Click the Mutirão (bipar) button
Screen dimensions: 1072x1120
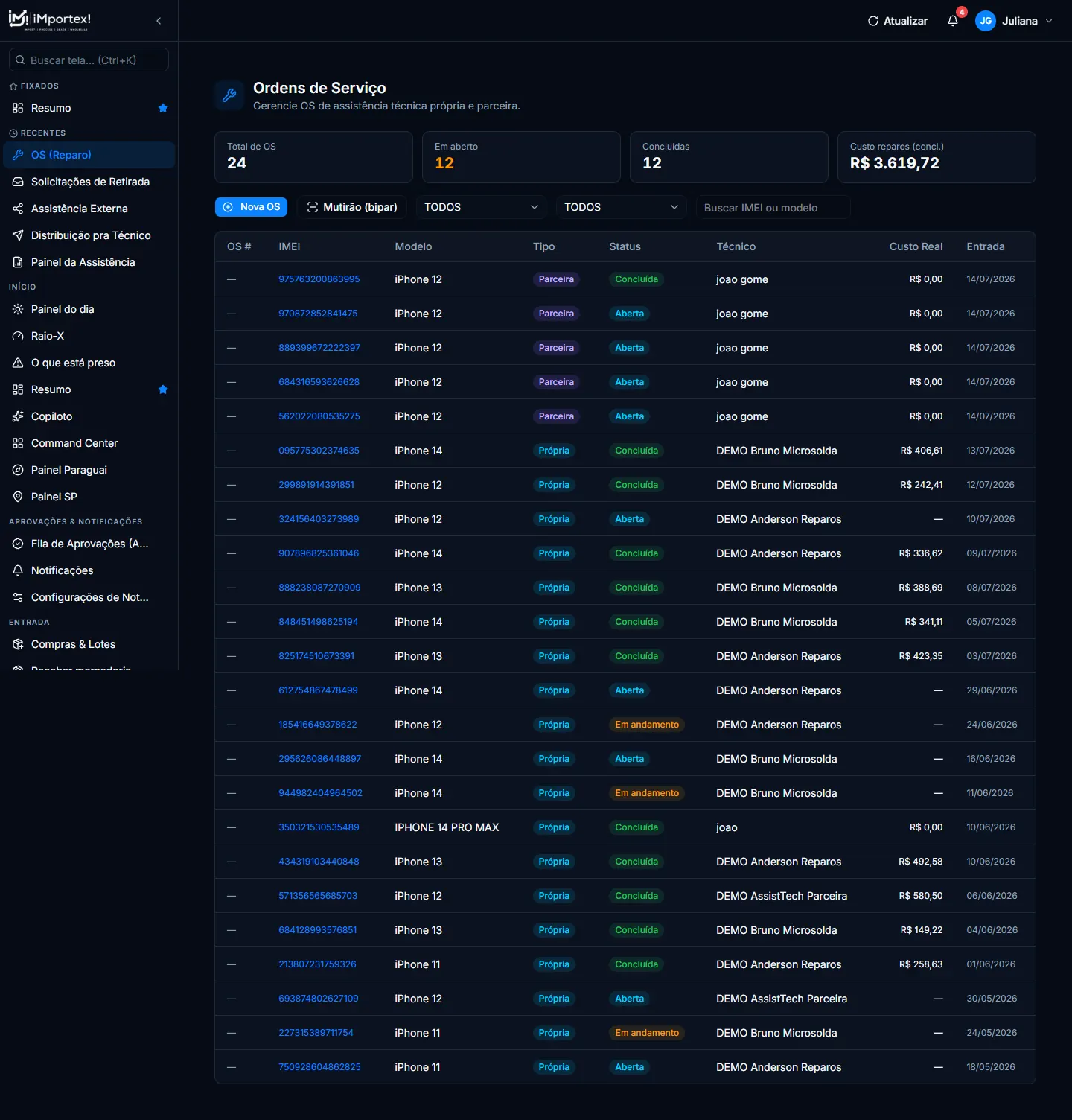click(x=352, y=207)
